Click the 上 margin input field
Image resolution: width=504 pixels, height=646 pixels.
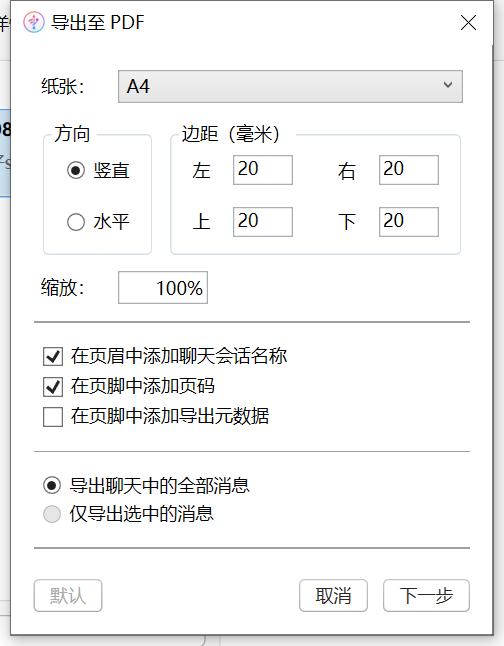click(263, 222)
